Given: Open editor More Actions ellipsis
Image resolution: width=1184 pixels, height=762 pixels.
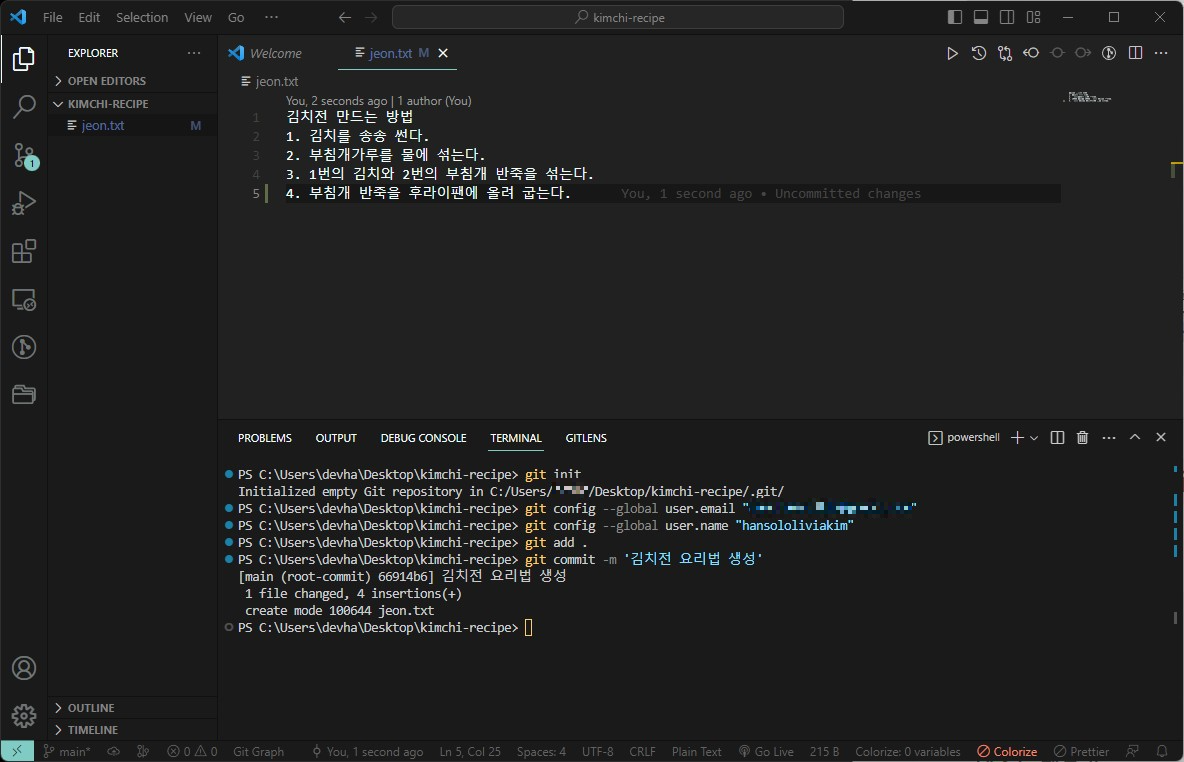Looking at the screenshot, I should (x=1161, y=53).
